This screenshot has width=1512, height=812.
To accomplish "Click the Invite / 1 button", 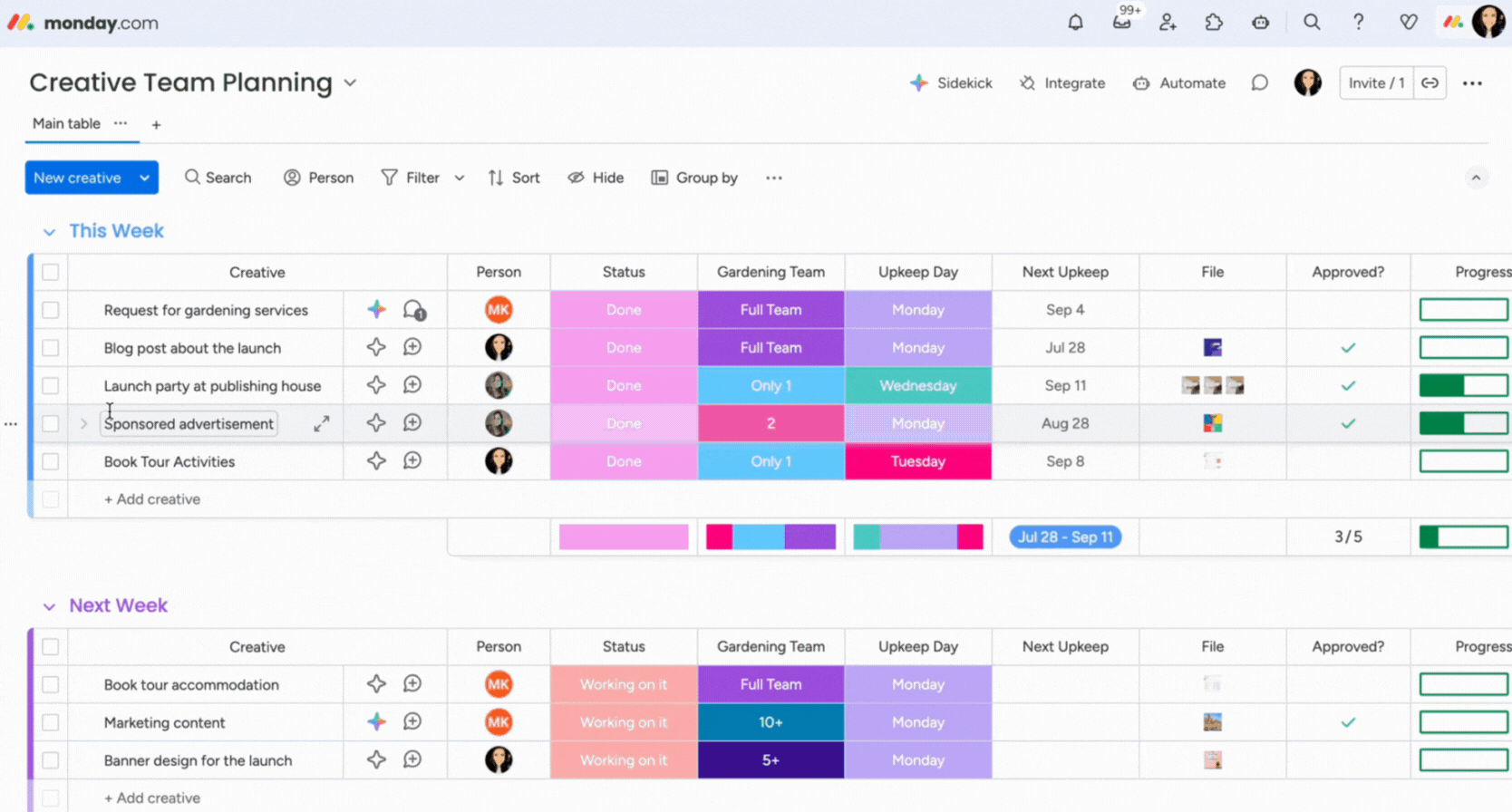I will (x=1375, y=83).
